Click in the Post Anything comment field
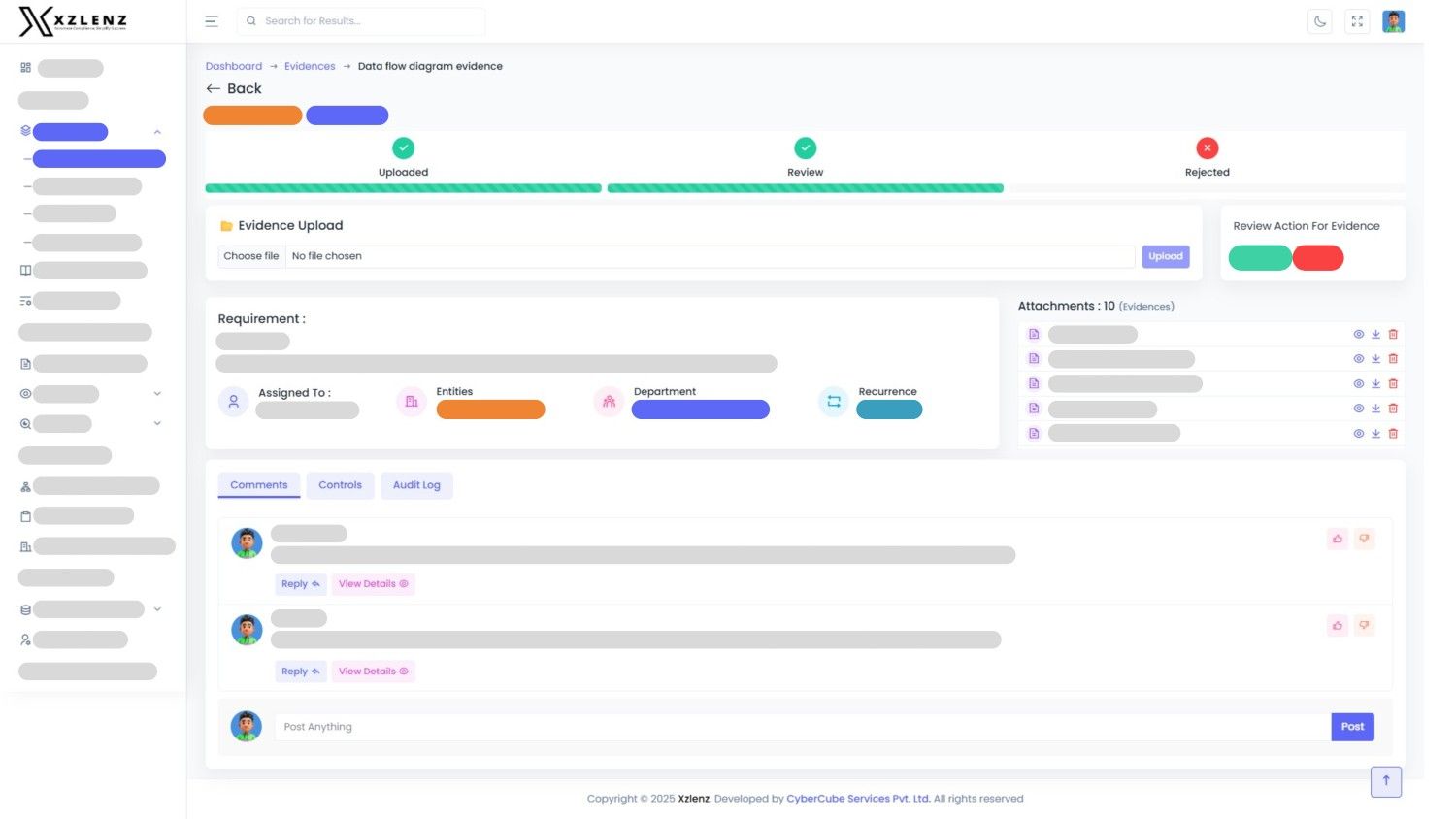1456x819 pixels. (679, 726)
